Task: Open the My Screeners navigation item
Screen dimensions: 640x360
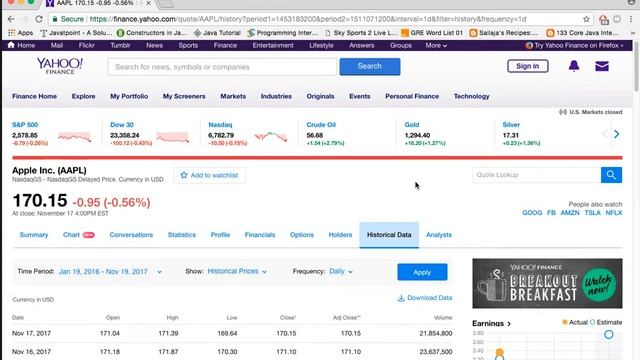Action: click(184, 96)
